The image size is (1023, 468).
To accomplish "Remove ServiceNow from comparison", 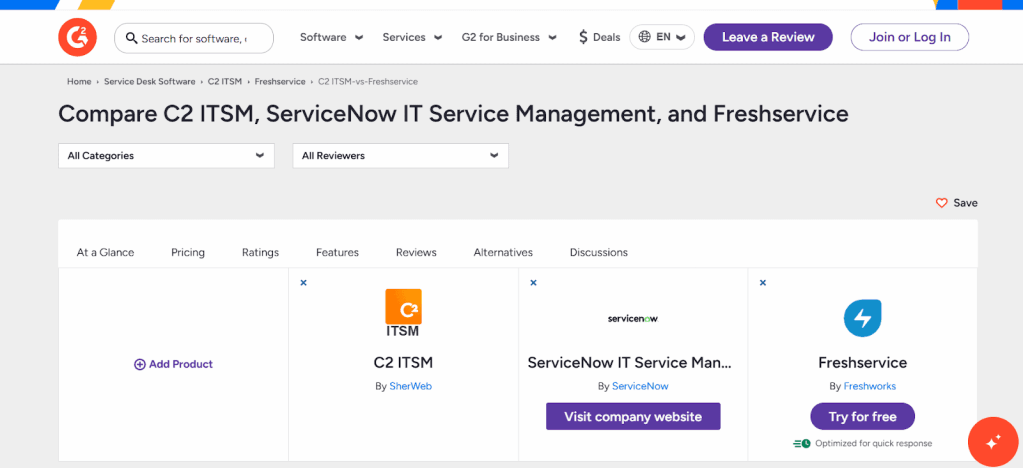I will [x=534, y=283].
